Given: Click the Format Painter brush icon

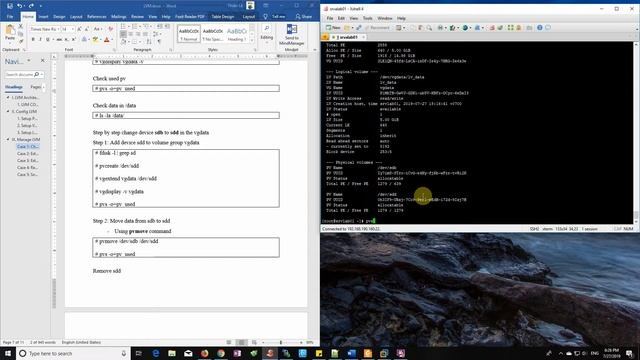Looking at the screenshot, I should point(21,40).
